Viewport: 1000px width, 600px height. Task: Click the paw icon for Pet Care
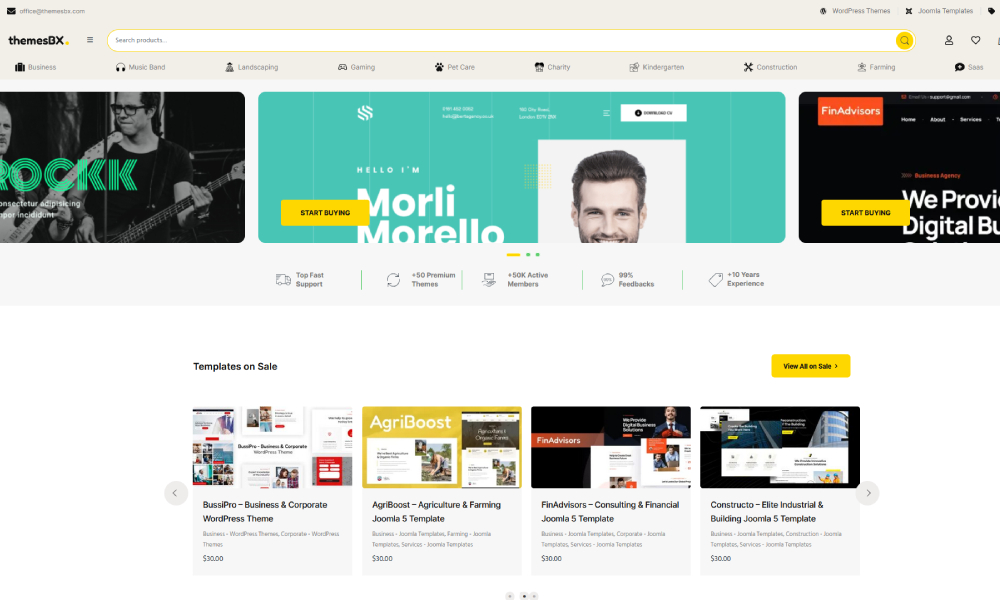pyautogui.click(x=439, y=67)
